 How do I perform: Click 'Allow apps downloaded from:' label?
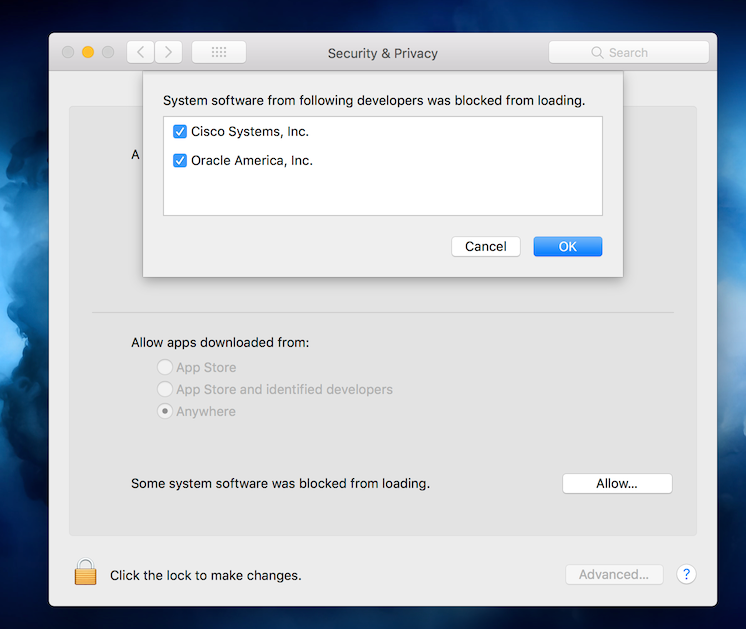click(220, 343)
